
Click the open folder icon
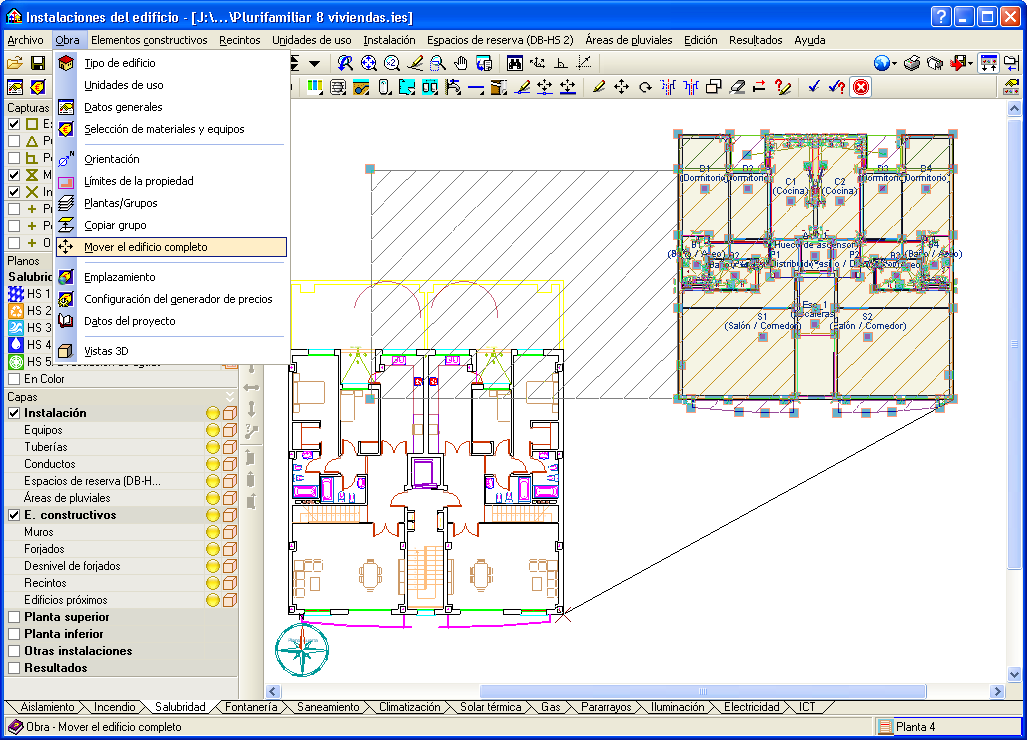tap(15, 63)
